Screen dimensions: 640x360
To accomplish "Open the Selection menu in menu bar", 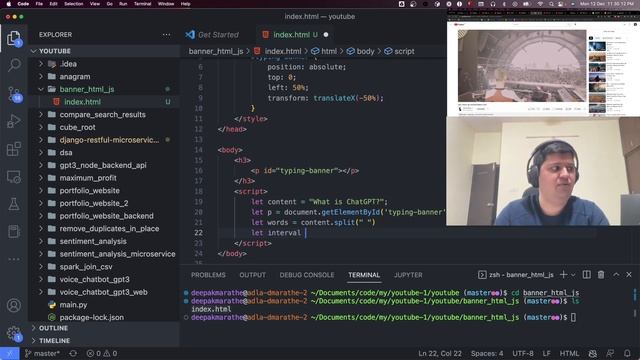I will pyautogui.click(x=73, y=4).
